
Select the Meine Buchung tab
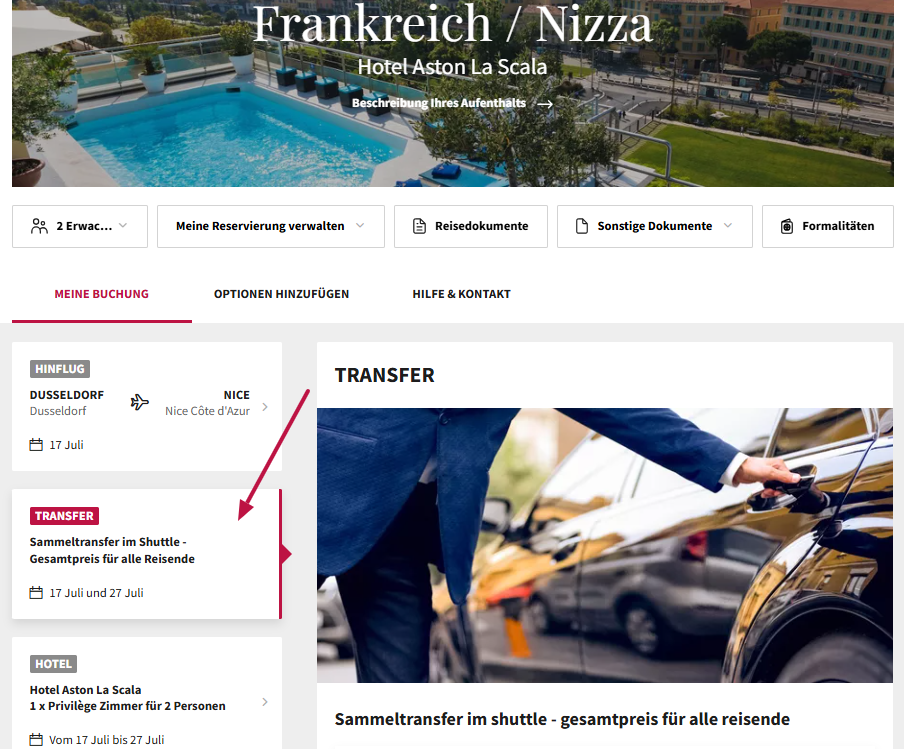pyautogui.click(x=101, y=294)
